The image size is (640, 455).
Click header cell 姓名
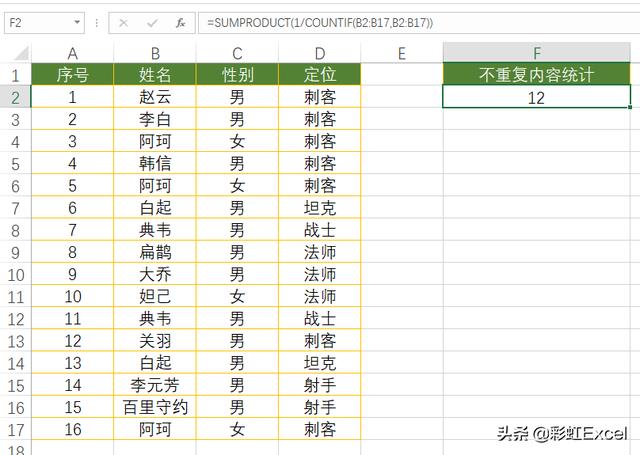155,75
